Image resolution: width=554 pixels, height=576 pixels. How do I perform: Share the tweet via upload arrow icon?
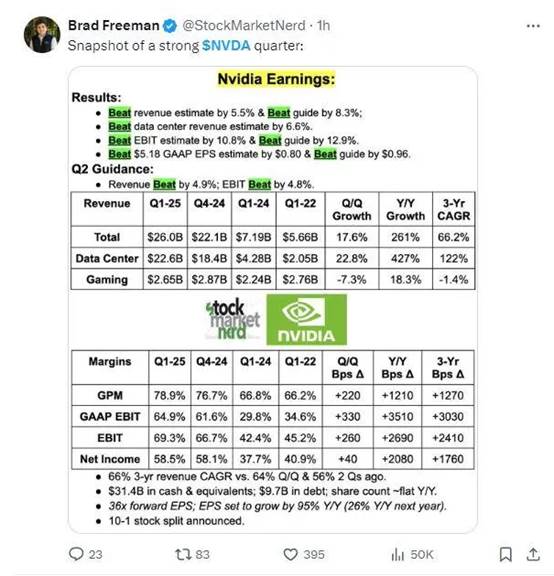pos(533,554)
